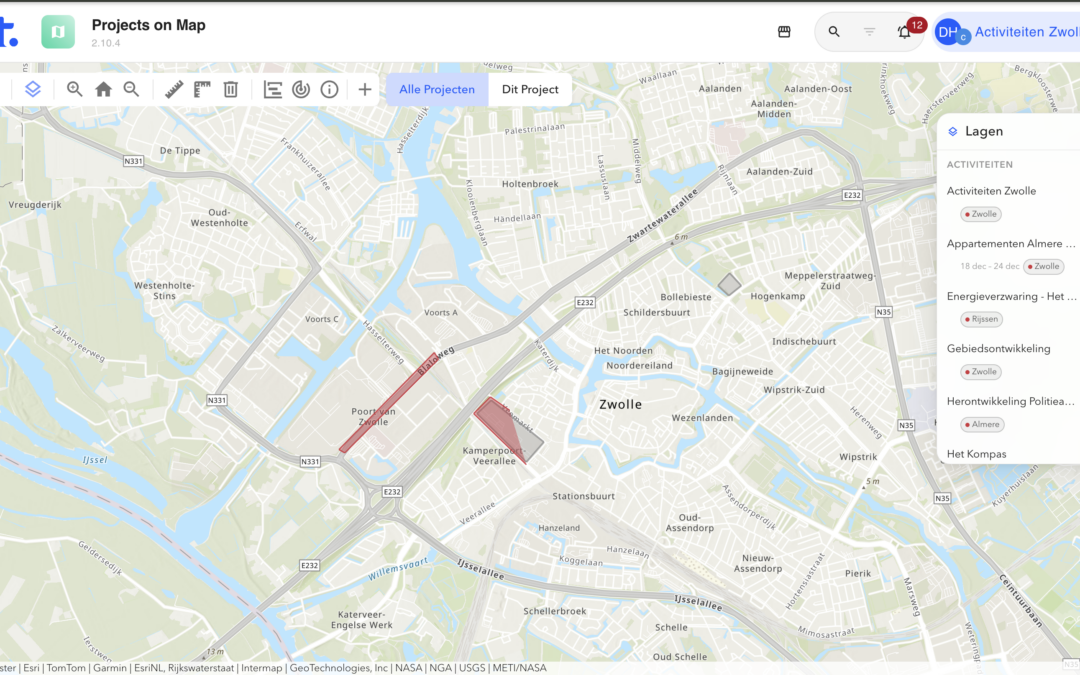Click the Zwolle tag under Activiteiten Zwolle

point(981,214)
